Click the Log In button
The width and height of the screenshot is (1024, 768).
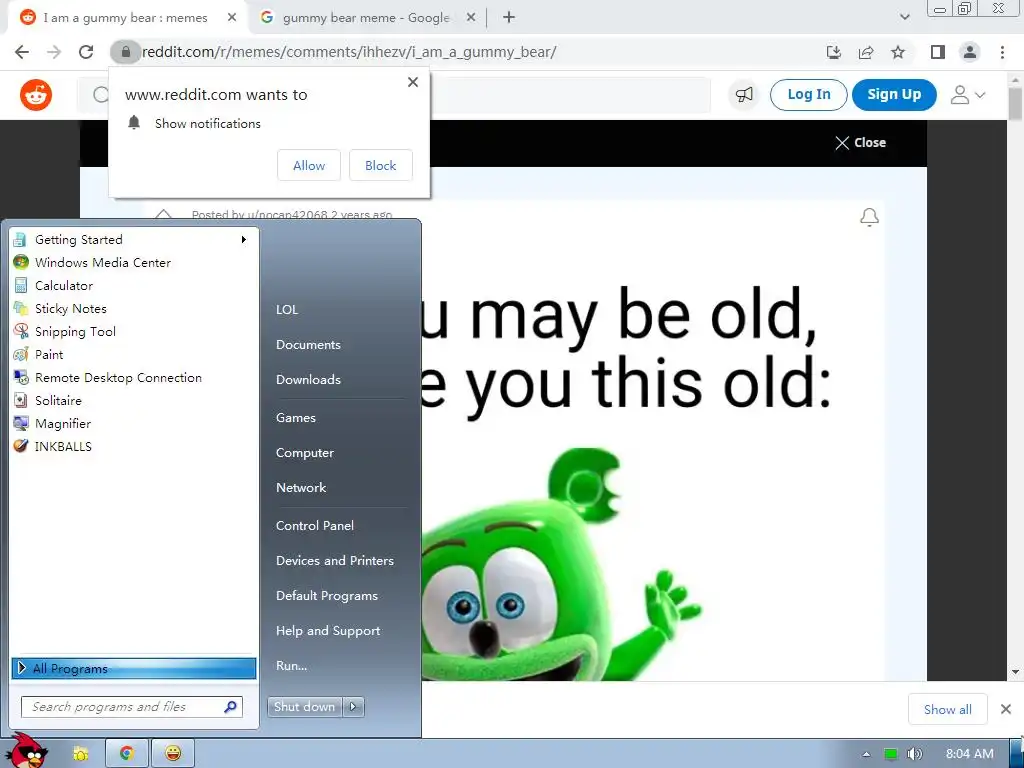808,95
